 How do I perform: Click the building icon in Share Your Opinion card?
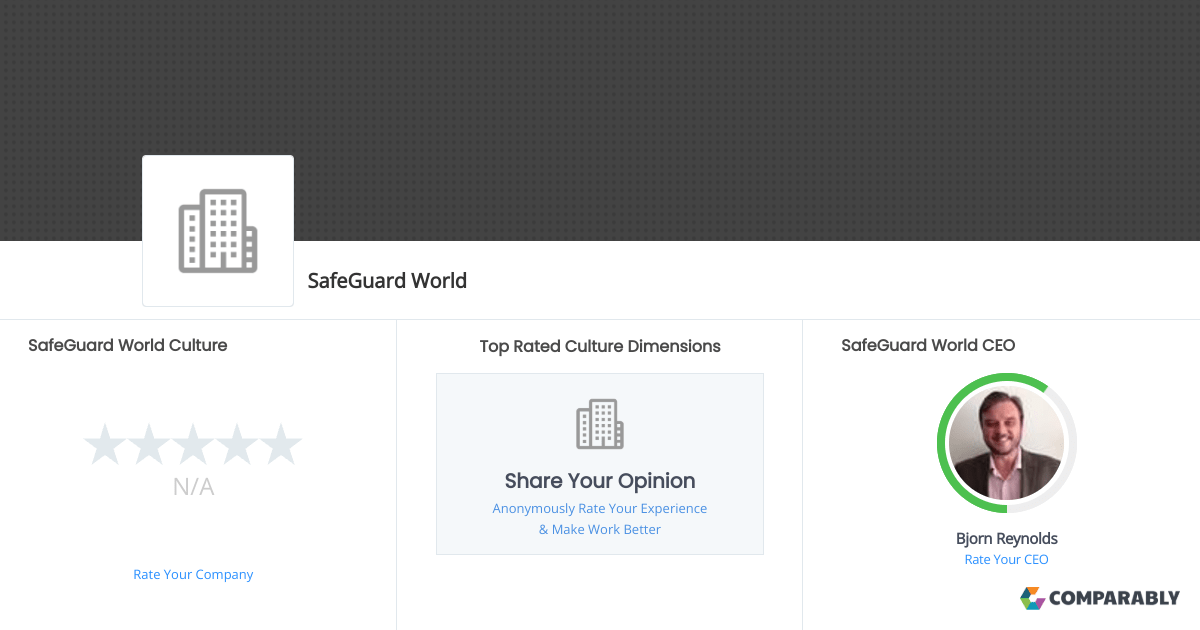tap(599, 423)
